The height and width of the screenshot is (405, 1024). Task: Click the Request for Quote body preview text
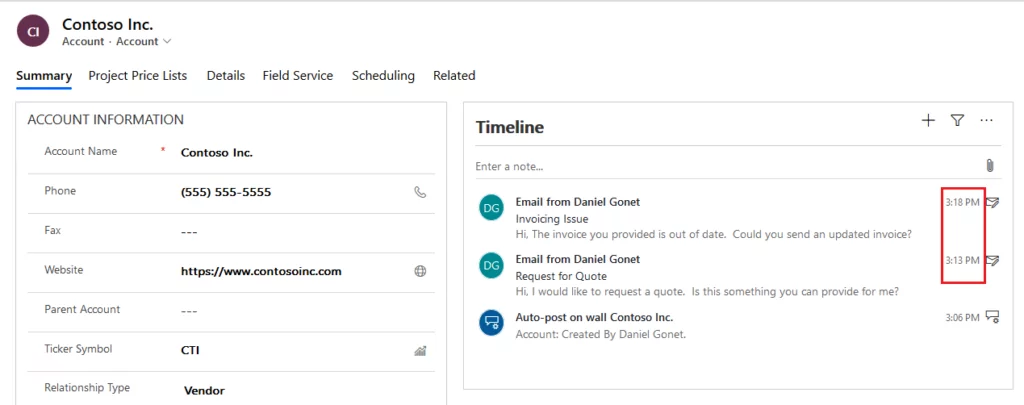tap(707, 291)
